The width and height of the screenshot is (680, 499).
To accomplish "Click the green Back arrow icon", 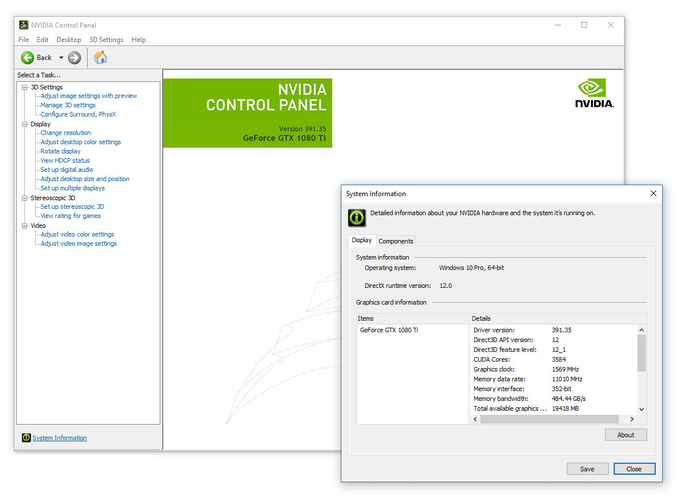I will click(27, 58).
